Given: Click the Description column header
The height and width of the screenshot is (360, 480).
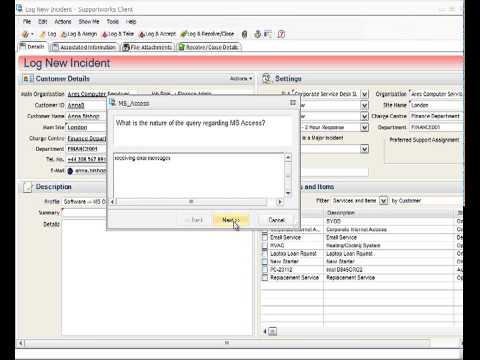Looking at the screenshot, I should 389,213.
